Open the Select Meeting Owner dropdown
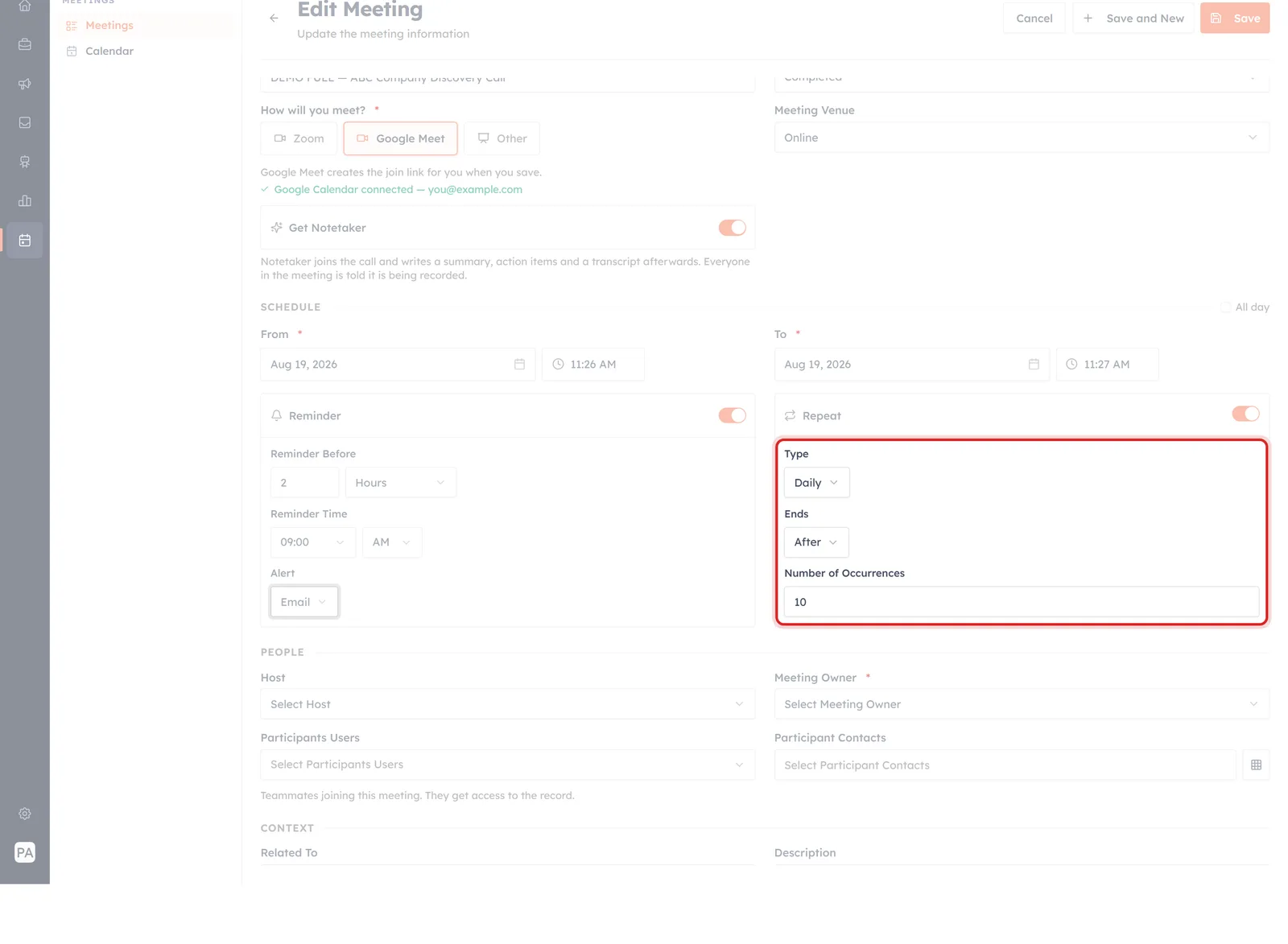The width and height of the screenshot is (1288, 944). (x=1022, y=704)
